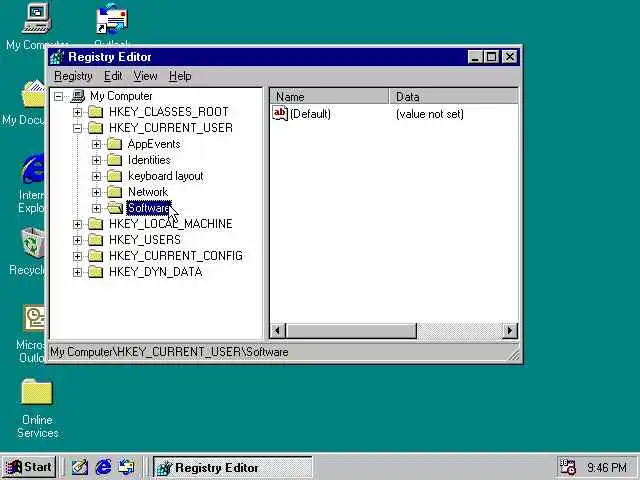Select the Identities key label
Viewport: 640px width, 480px height.
point(149,160)
